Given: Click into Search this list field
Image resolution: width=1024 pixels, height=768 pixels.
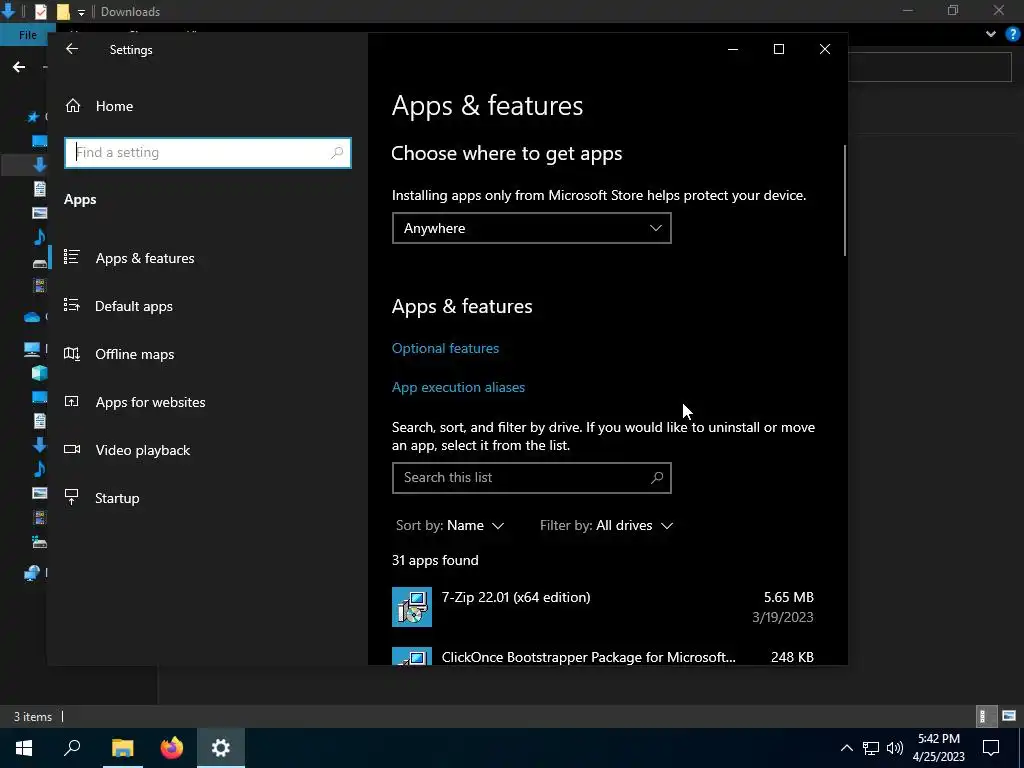Looking at the screenshot, I should [532, 477].
